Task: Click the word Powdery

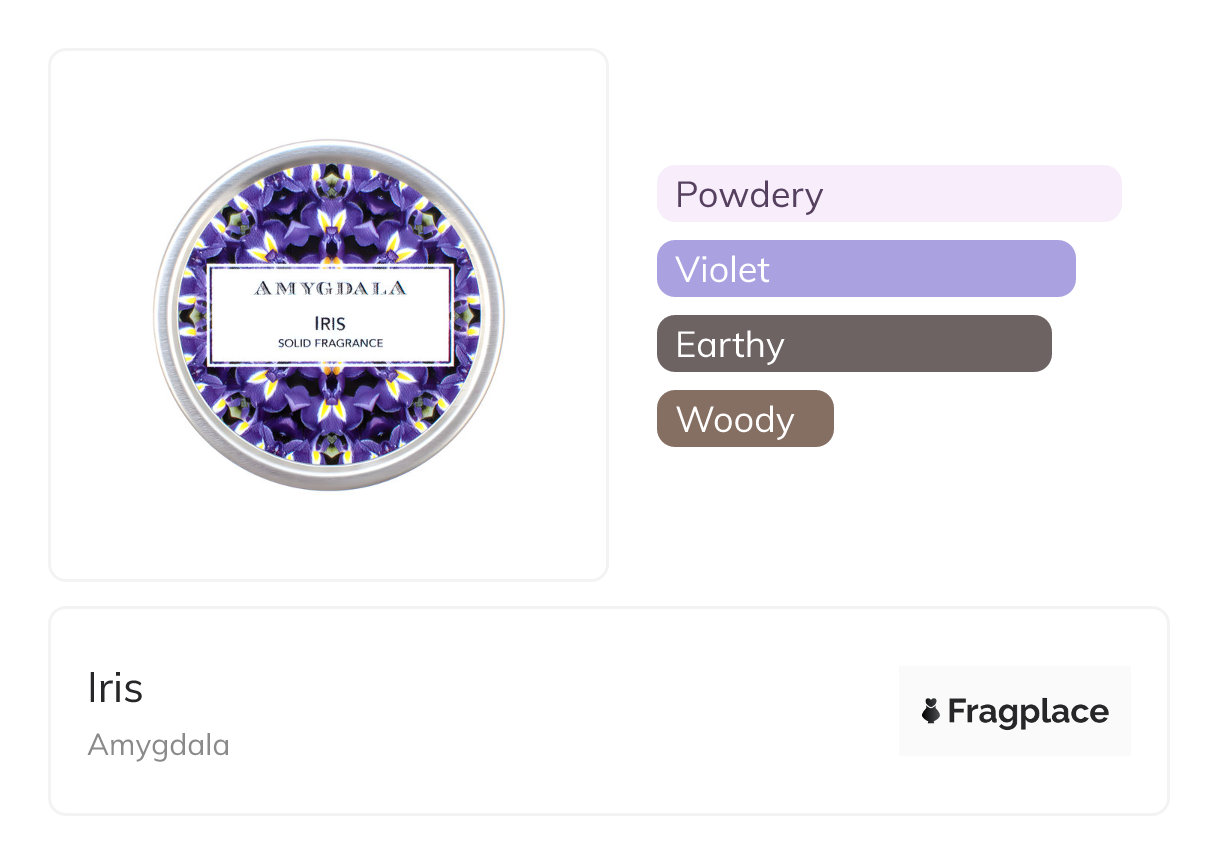Action: coord(749,194)
